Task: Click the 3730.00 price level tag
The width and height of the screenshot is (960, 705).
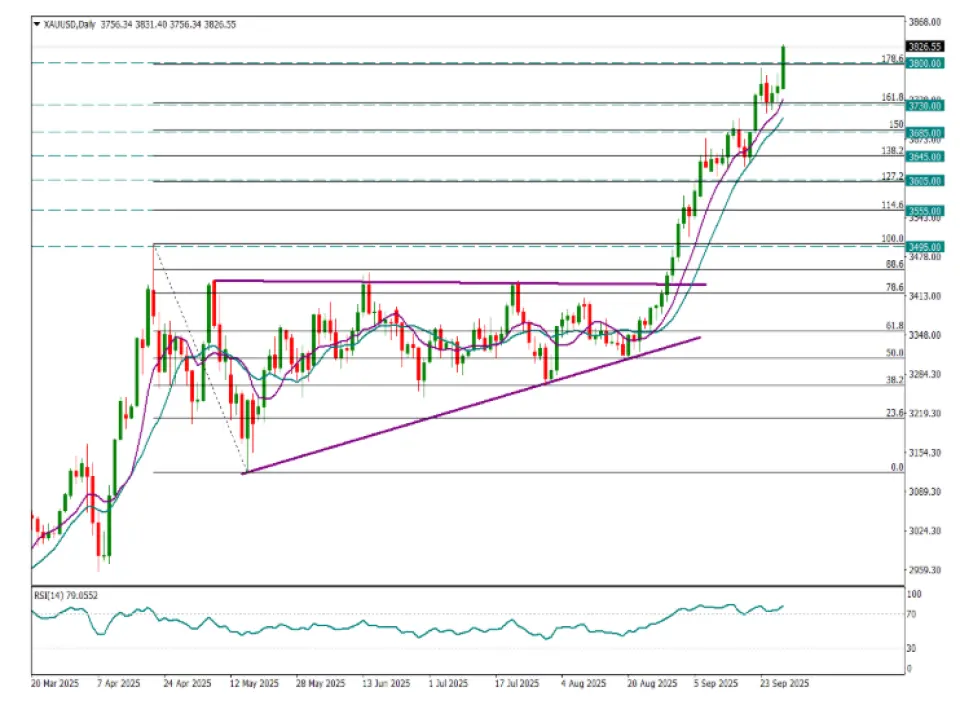Action: 924,104
